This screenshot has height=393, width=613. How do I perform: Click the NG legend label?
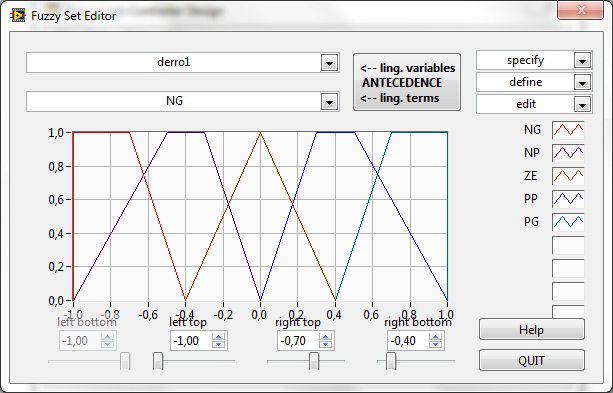point(532,130)
